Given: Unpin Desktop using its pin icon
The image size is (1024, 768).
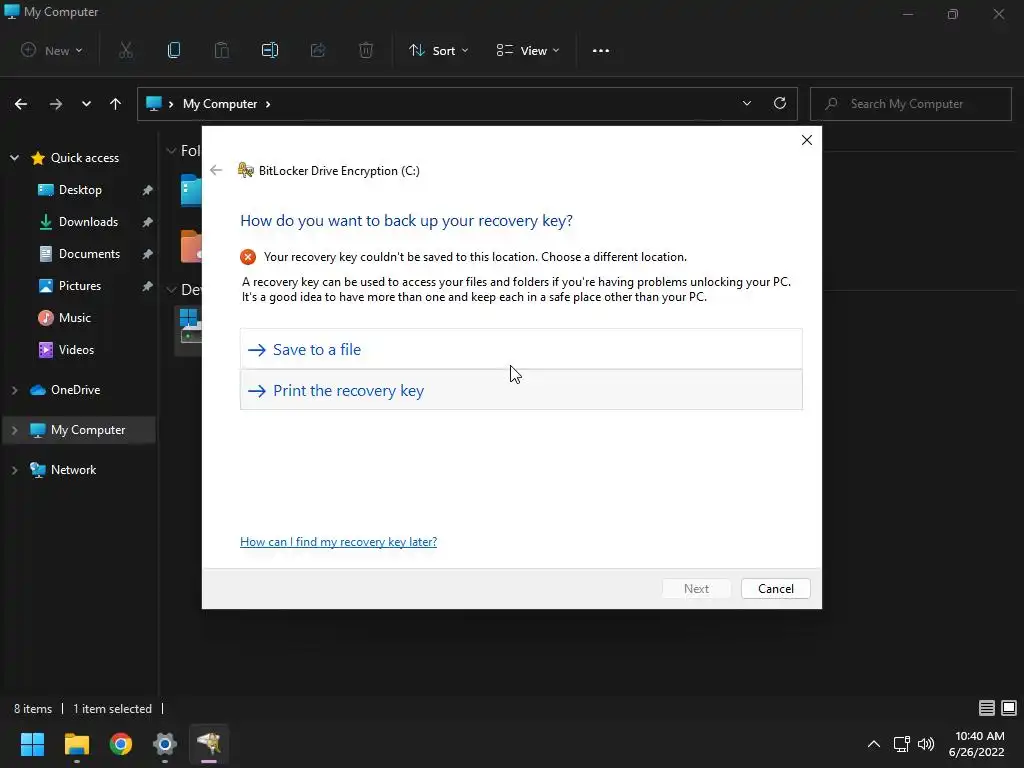Looking at the screenshot, I should (148, 190).
